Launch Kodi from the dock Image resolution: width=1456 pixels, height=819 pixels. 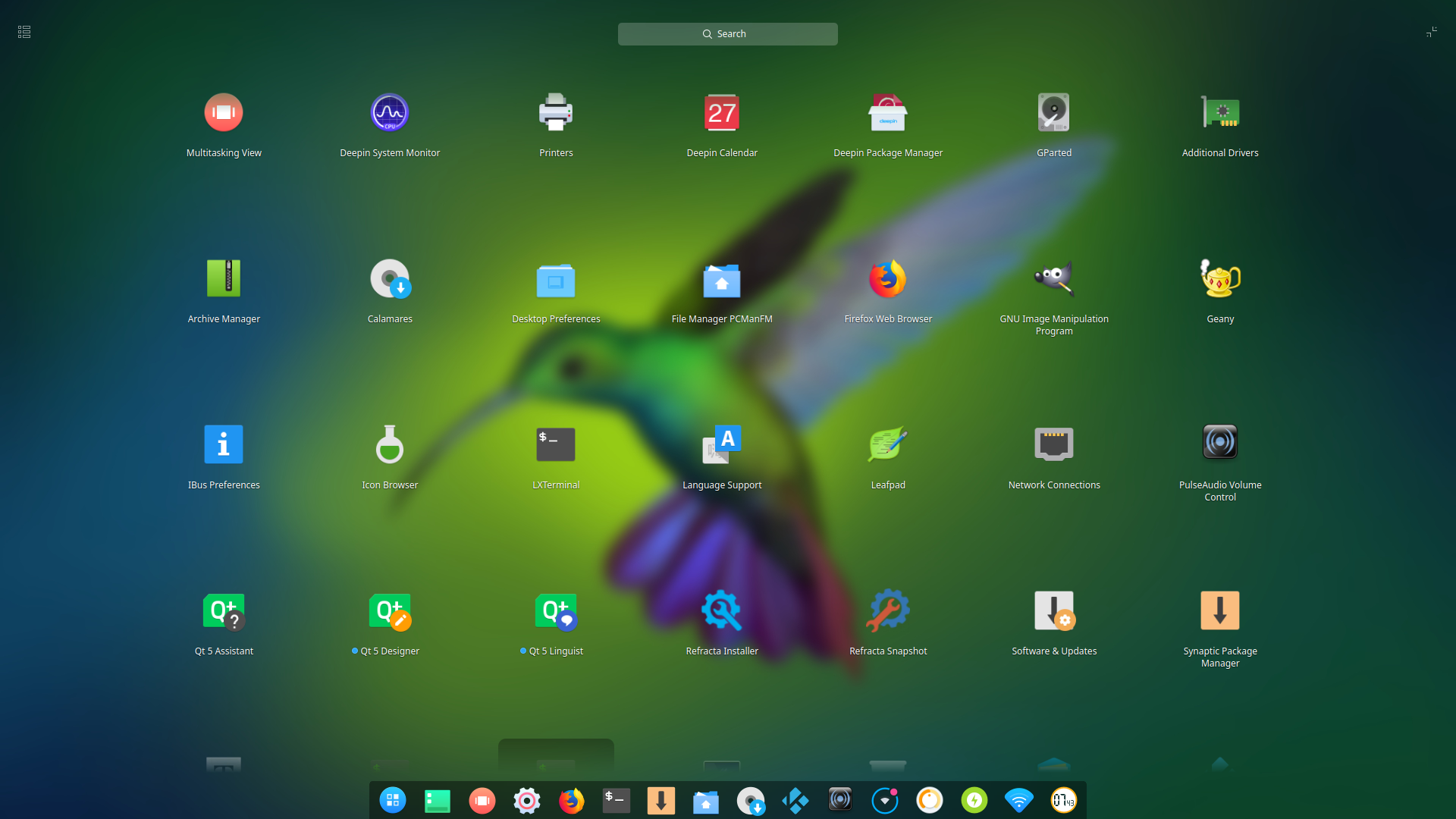tap(795, 800)
